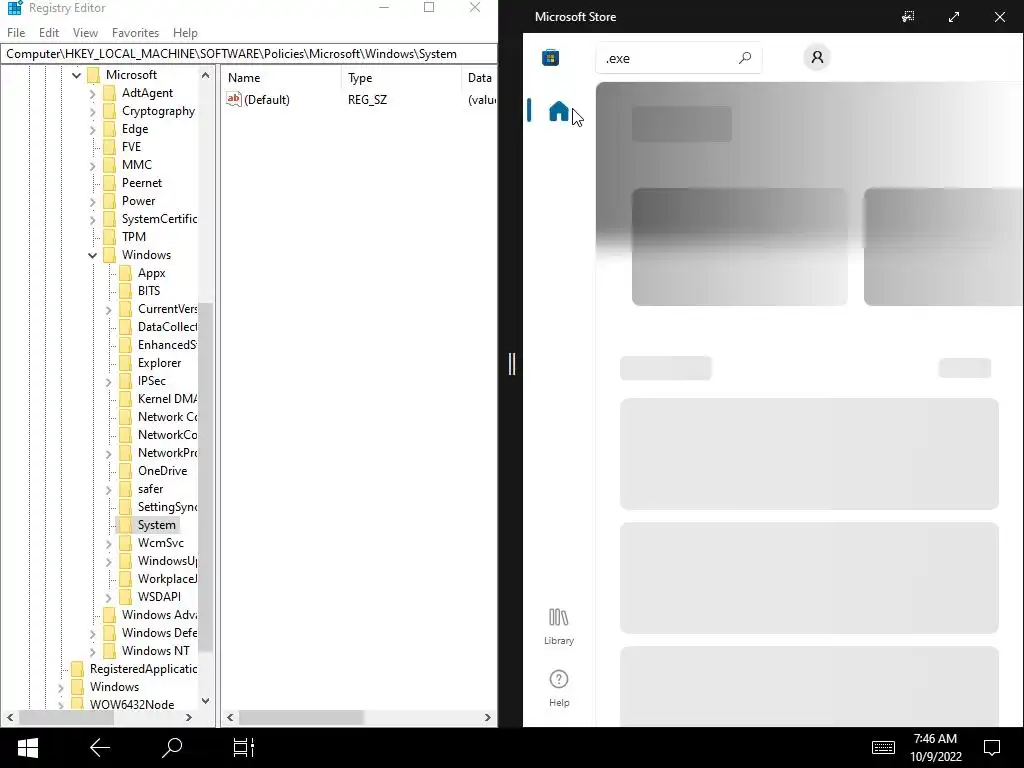Click the split-screen divider handle
The width and height of the screenshot is (1024, 768).
click(511, 364)
